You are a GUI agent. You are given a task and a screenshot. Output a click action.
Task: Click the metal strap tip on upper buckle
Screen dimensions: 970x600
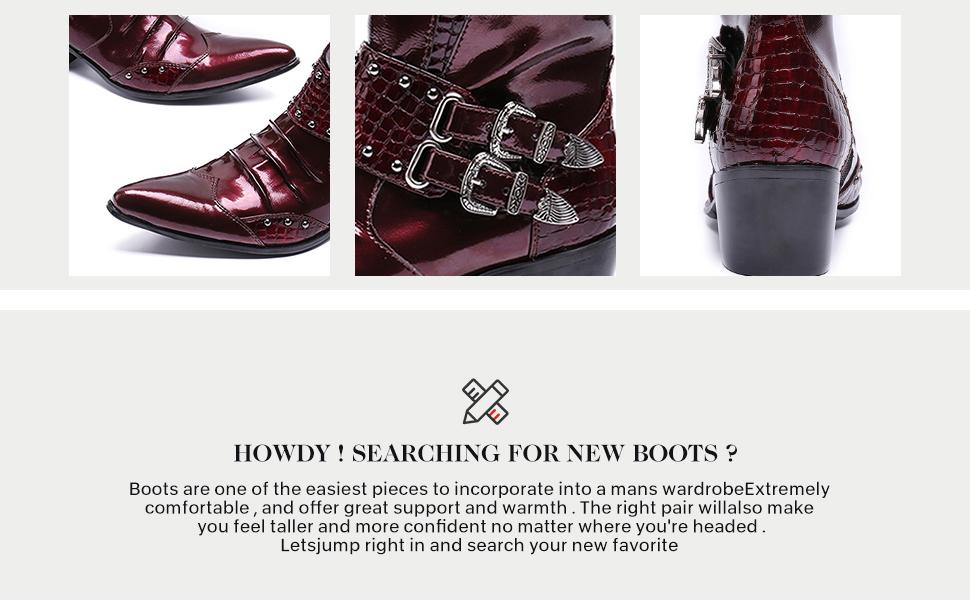(582, 152)
